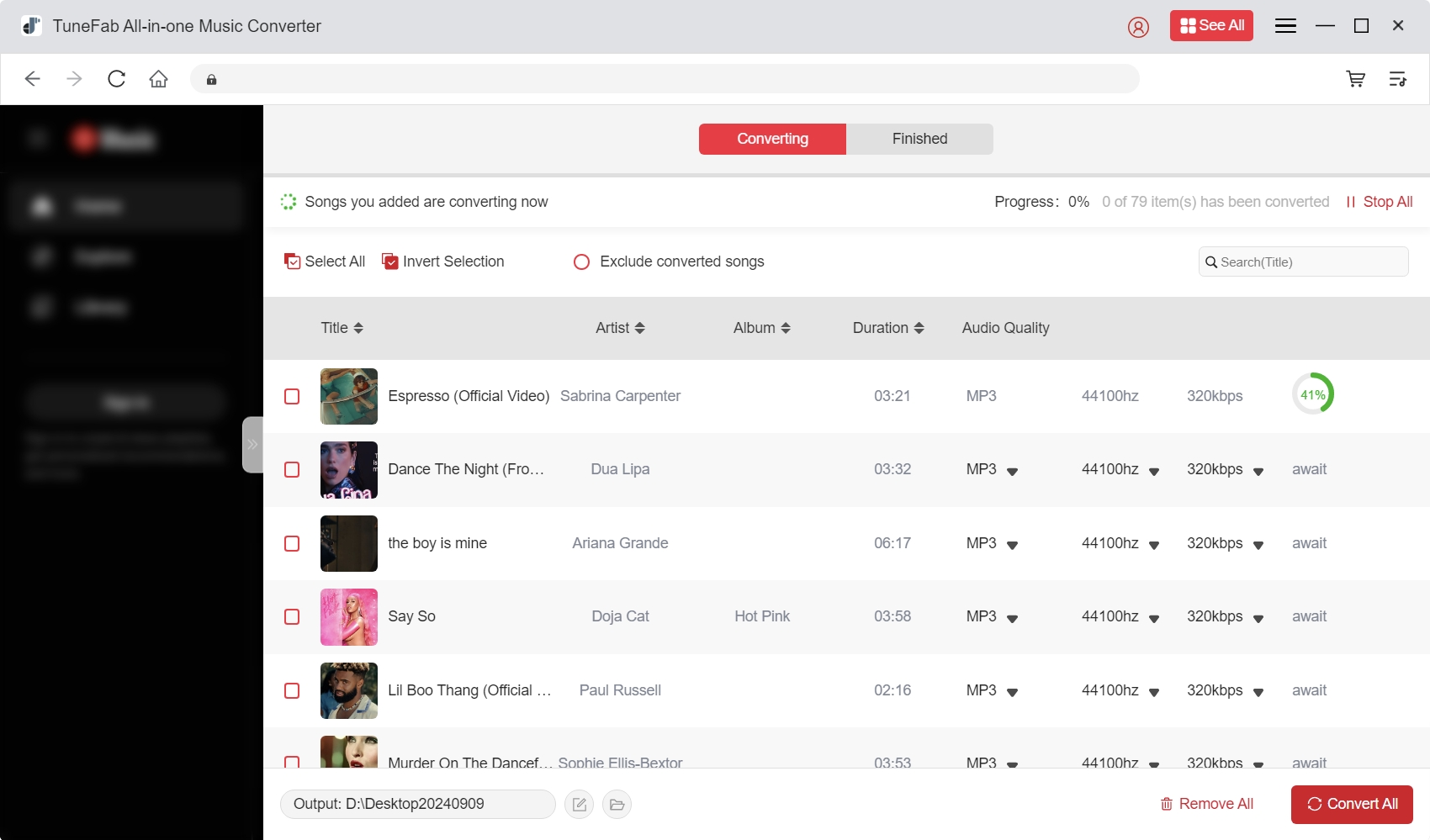Enable Exclude converted songs option
This screenshot has height=840, width=1430.
pyautogui.click(x=581, y=262)
